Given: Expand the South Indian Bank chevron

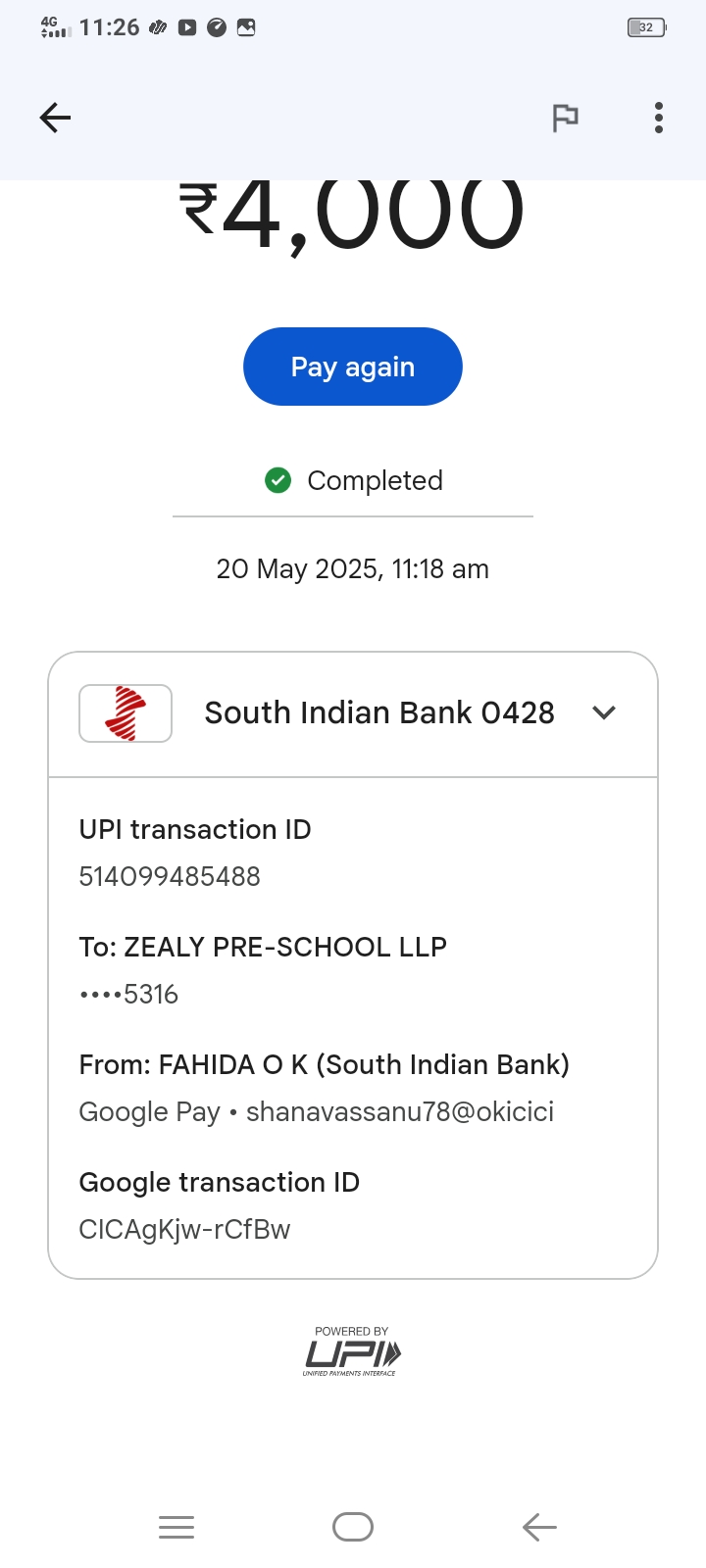Looking at the screenshot, I should pyautogui.click(x=604, y=712).
